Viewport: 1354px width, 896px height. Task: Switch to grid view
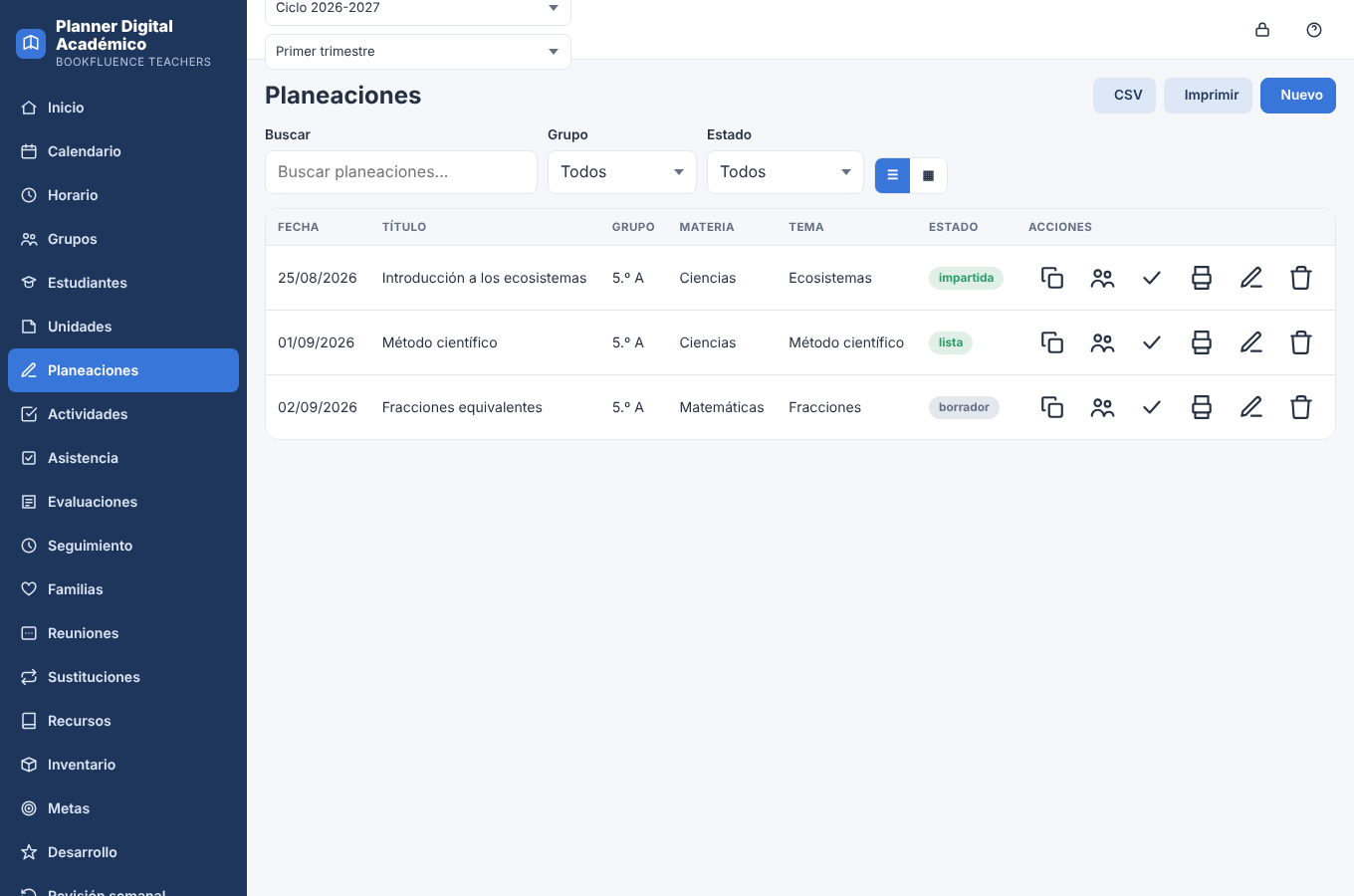[x=928, y=175]
